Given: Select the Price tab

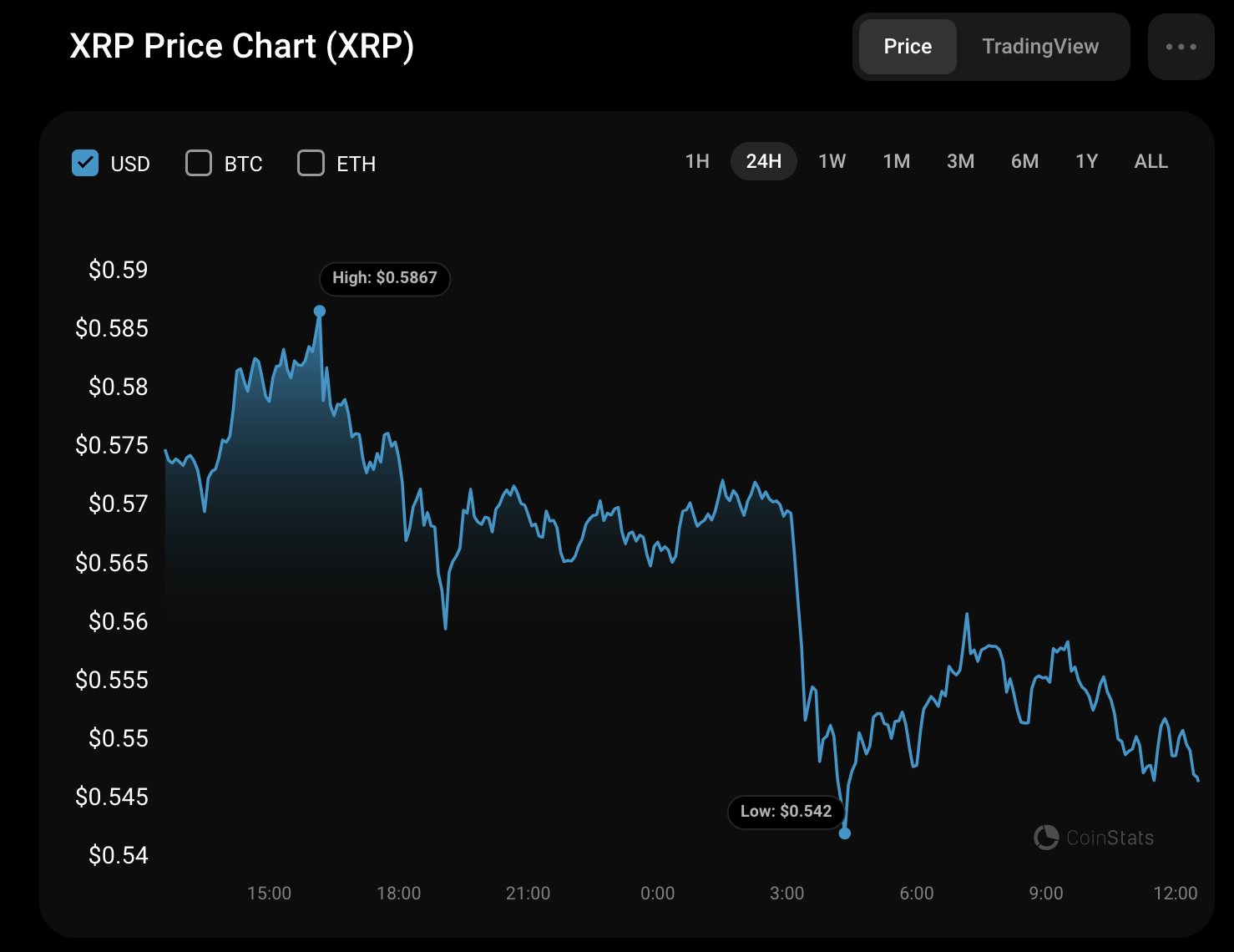Looking at the screenshot, I should tap(908, 47).
